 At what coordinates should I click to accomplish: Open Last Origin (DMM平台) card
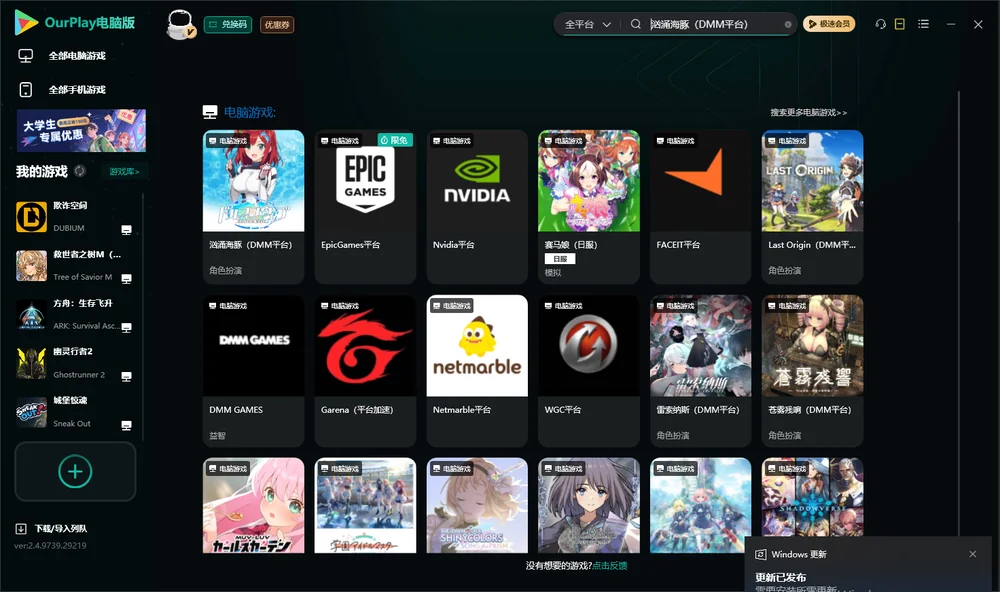pos(812,207)
